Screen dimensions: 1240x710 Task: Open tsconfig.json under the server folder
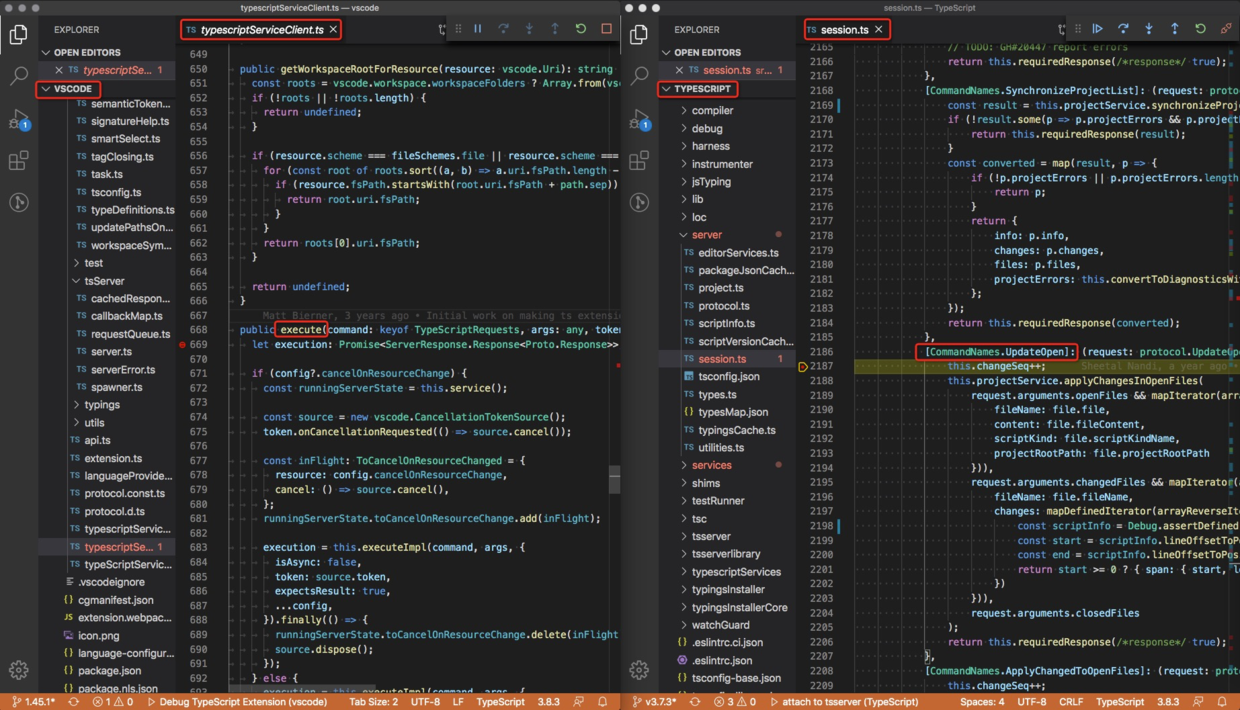728,377
